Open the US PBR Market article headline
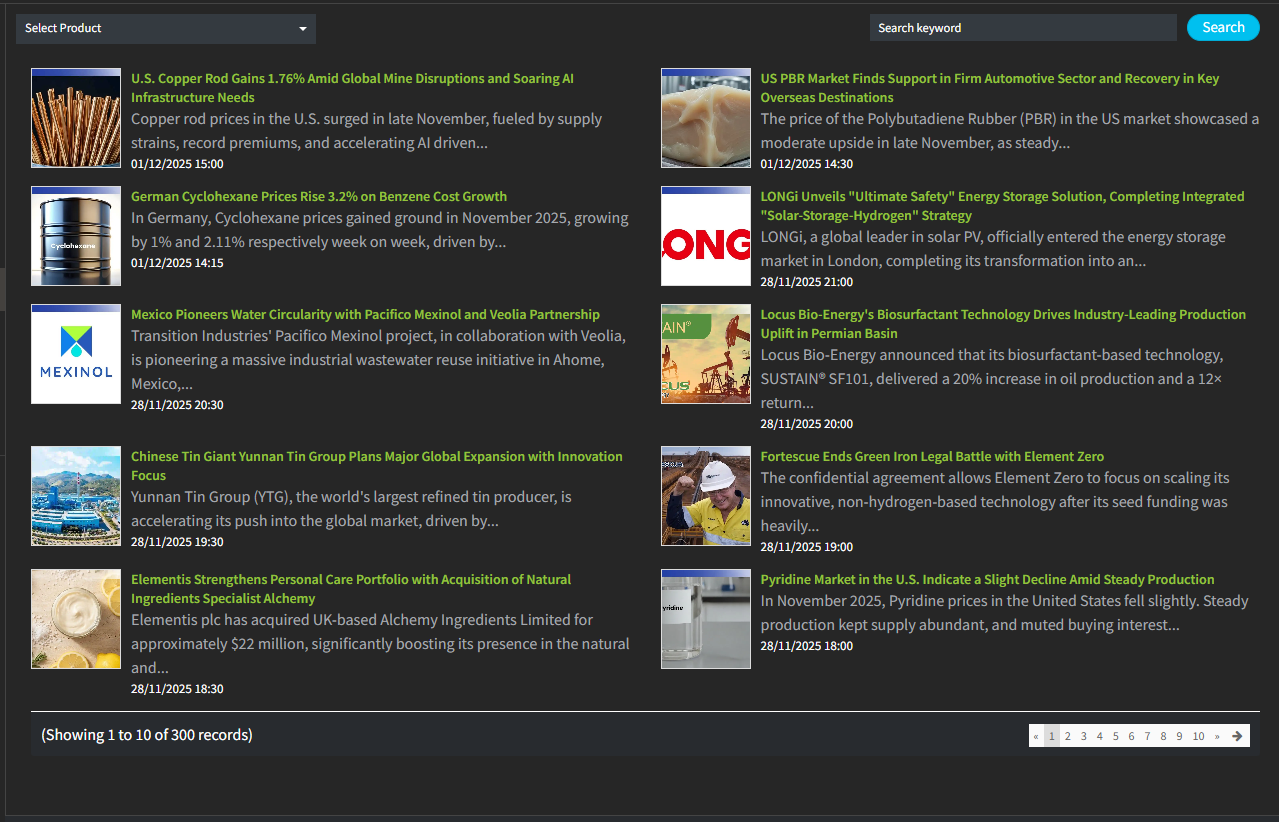The image size is (1279, 822). (x=990, y=88)
